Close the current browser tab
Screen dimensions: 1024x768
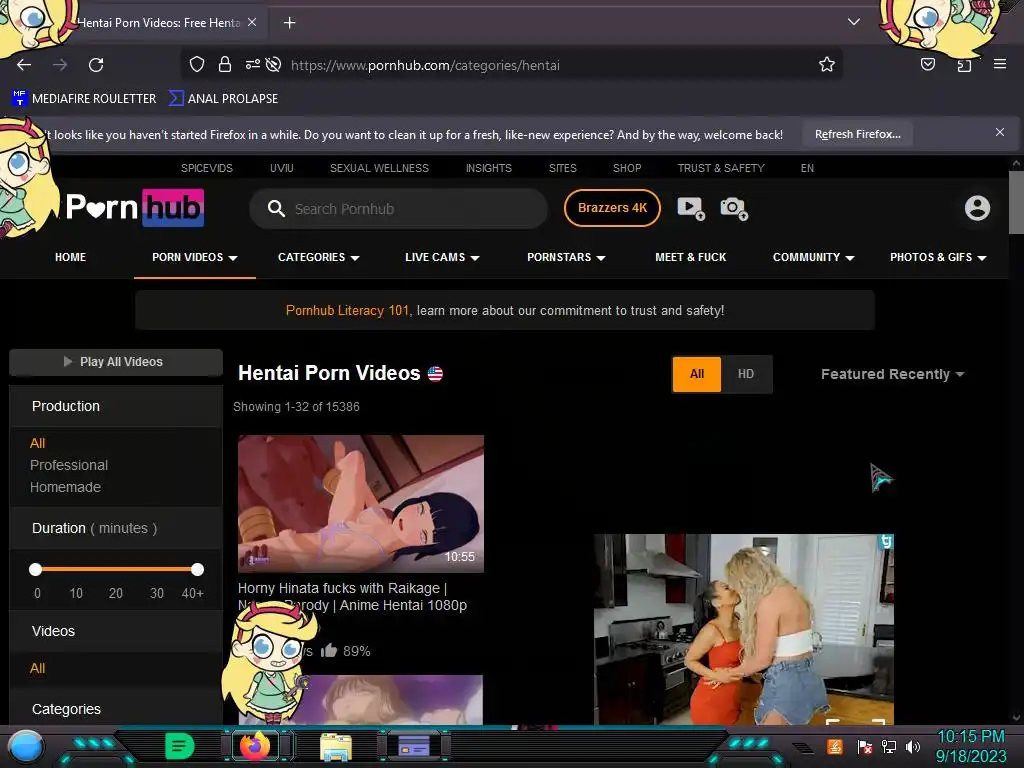point(252,22)
